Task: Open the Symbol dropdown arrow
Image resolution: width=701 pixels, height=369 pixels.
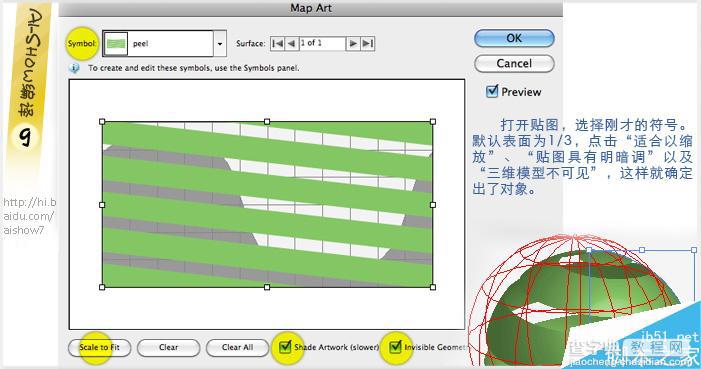Action: (220, 43)
